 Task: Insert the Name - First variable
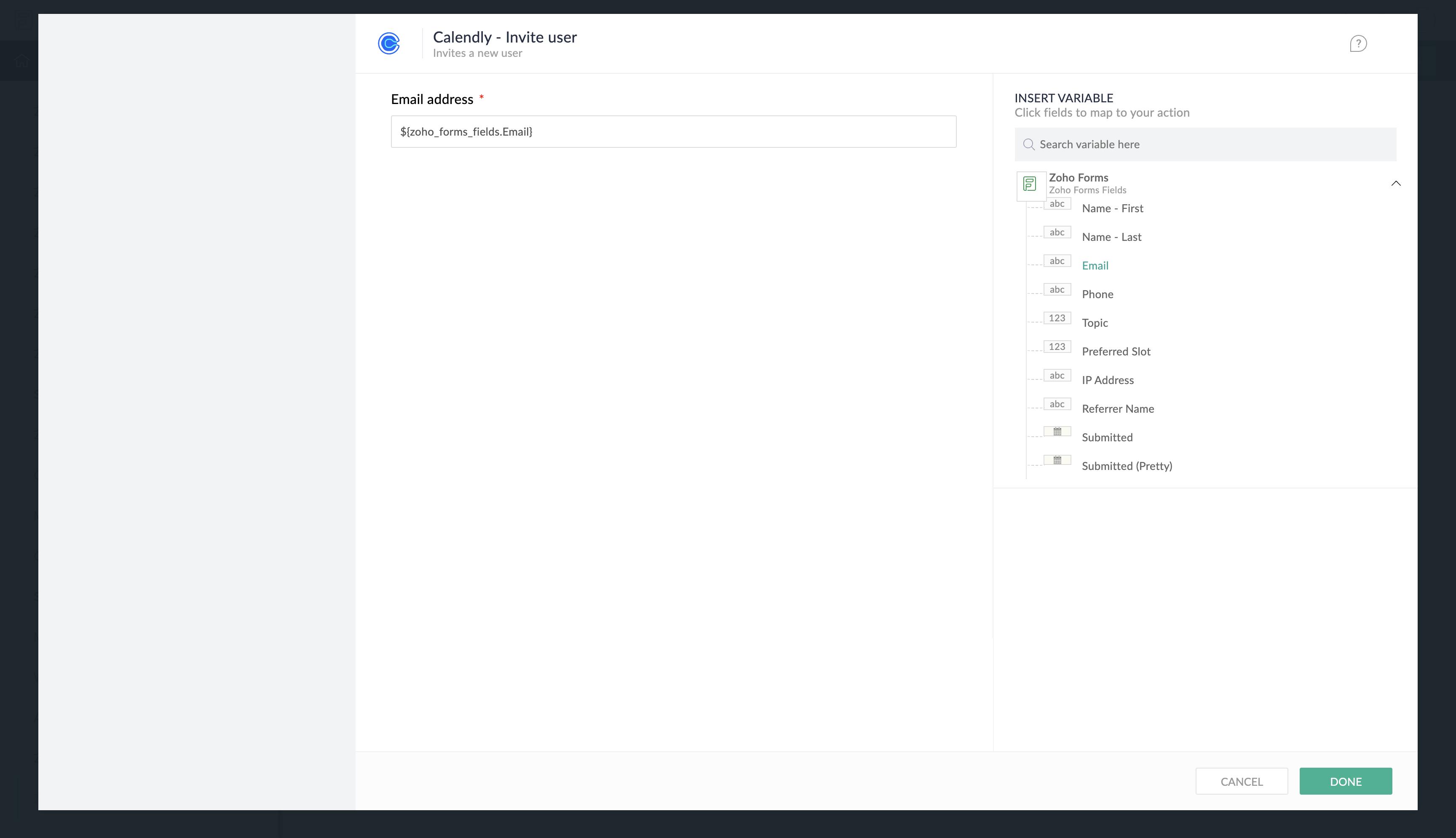[x=1112, y=208]
